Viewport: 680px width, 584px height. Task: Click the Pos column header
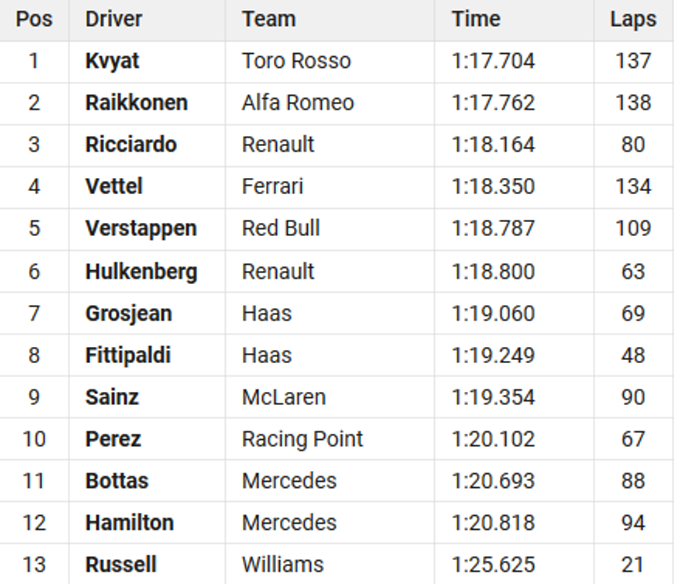click(34, 19)
